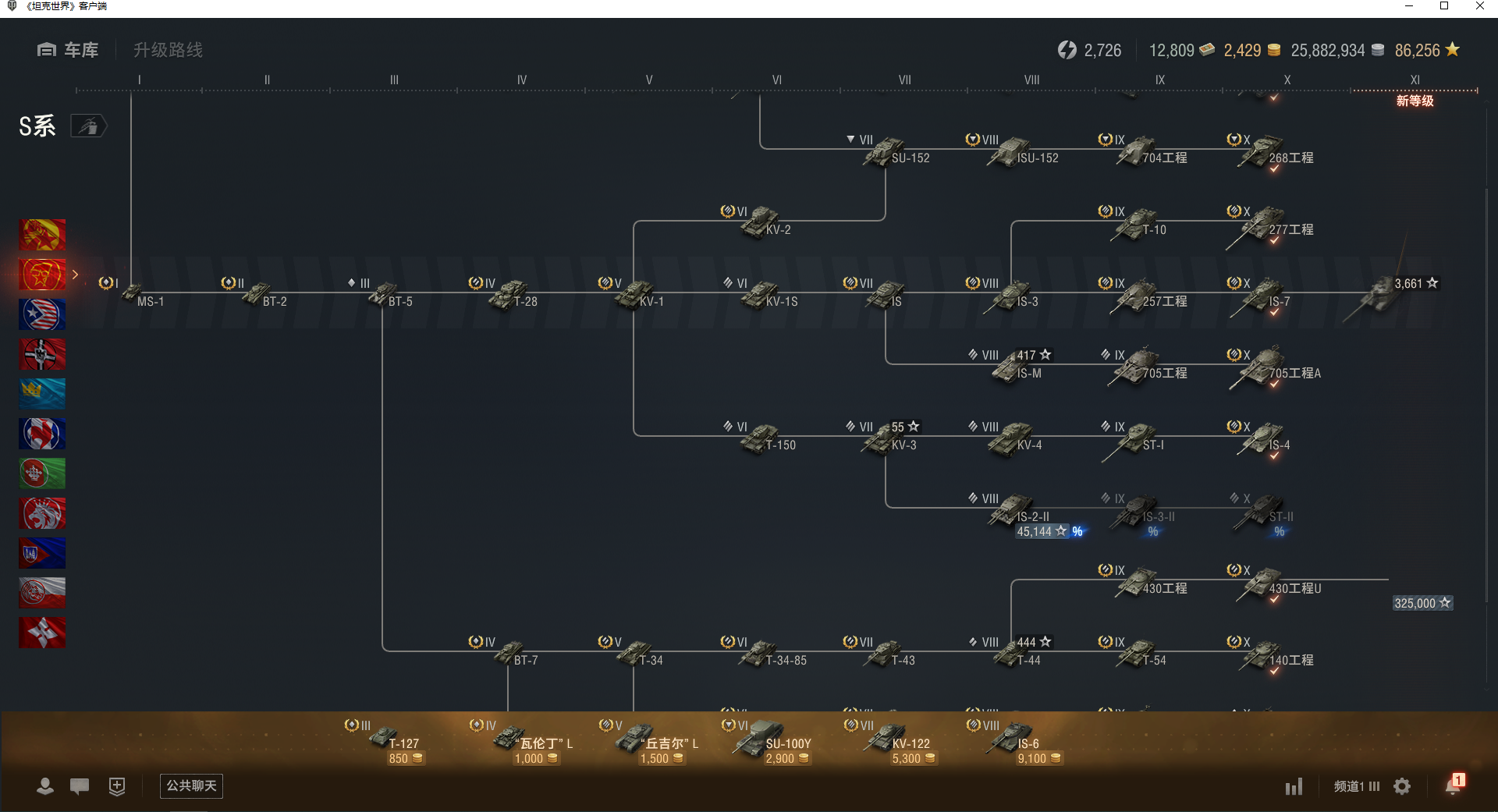The width and height of the screenshot is (1498, 812).
Task: Click the 325,000 experience cost label
Action: coord(1422,603)
